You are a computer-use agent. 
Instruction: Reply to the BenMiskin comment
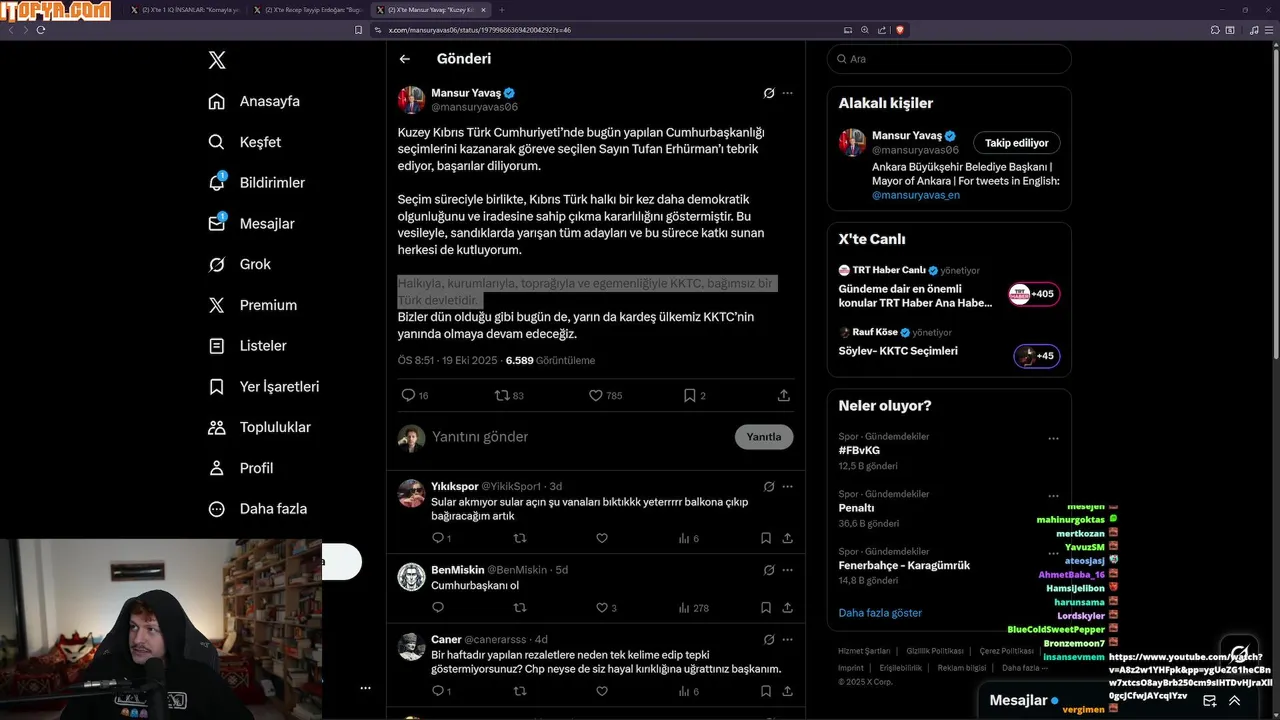click(x=437, y=607)
